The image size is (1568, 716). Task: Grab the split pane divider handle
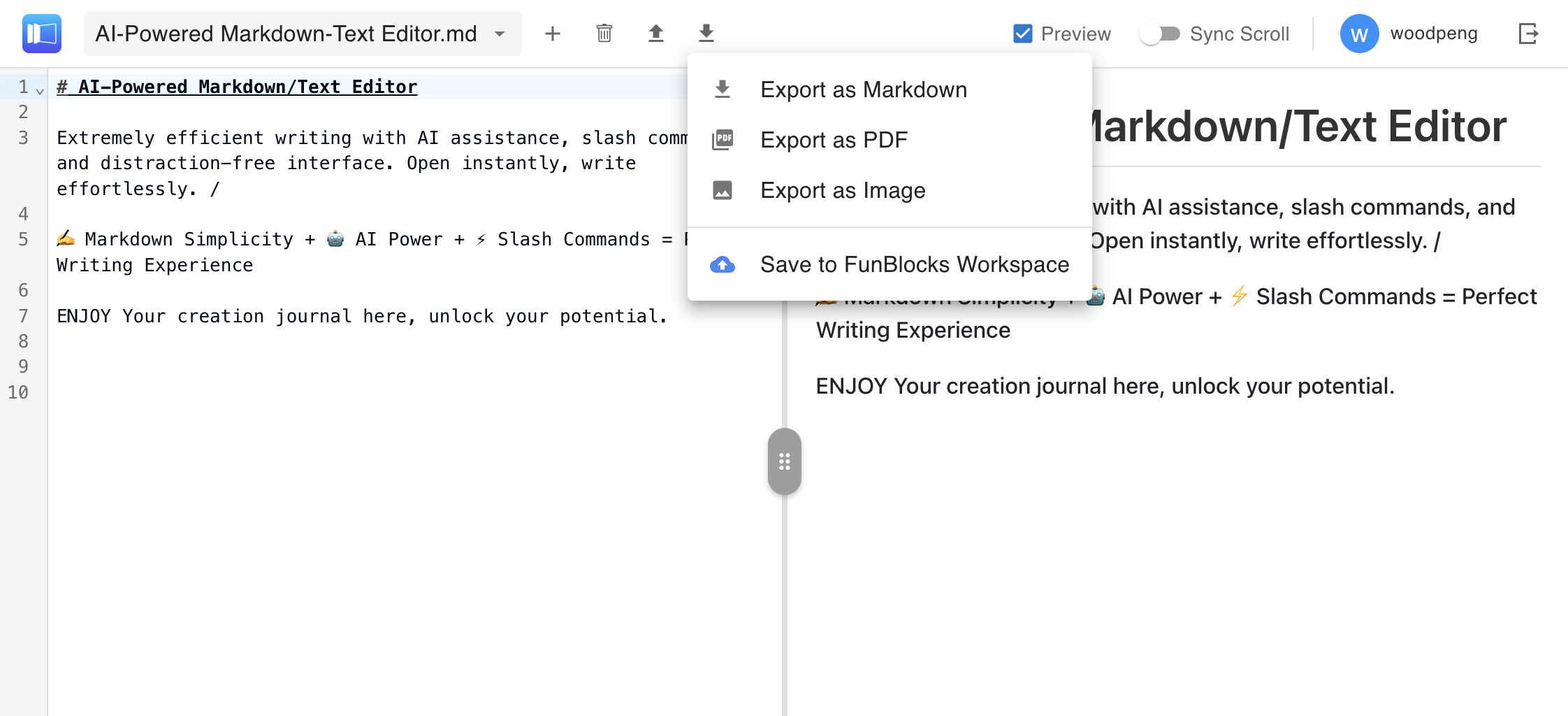tap(784, 461)
